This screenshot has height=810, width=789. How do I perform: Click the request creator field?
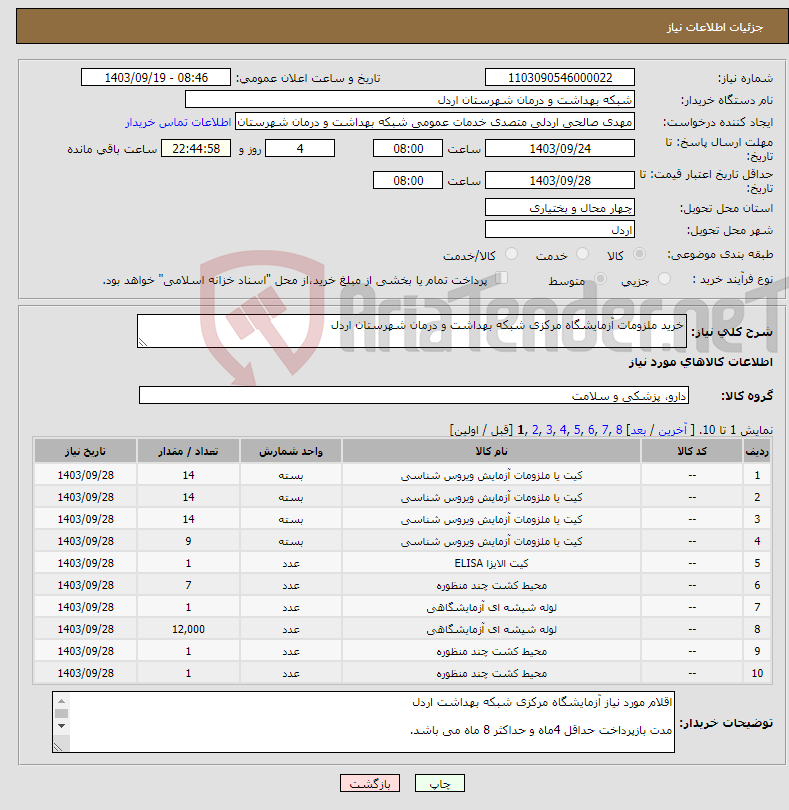(435, 122)
